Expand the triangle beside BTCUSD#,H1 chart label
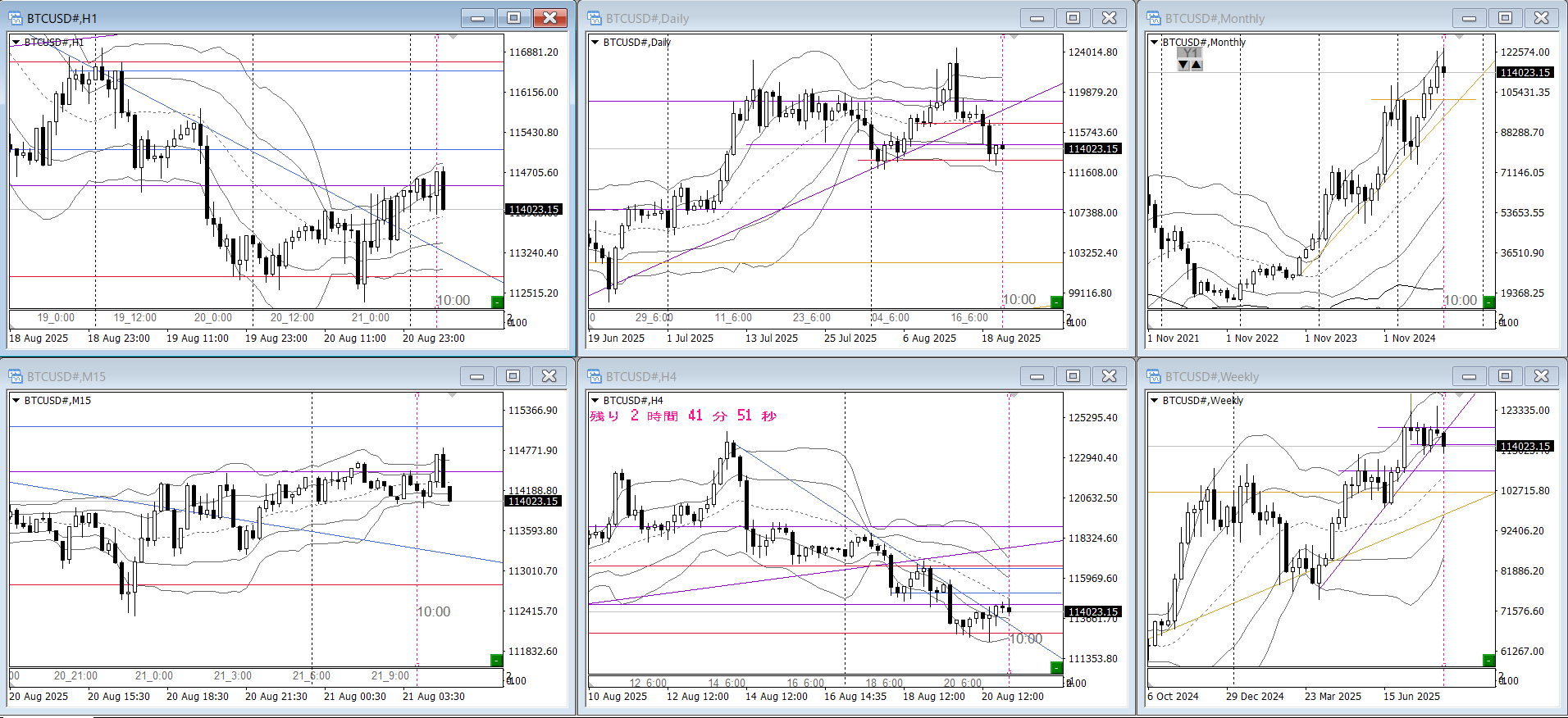The height and width of the screenshot is (718, 1568). point(16,42)
